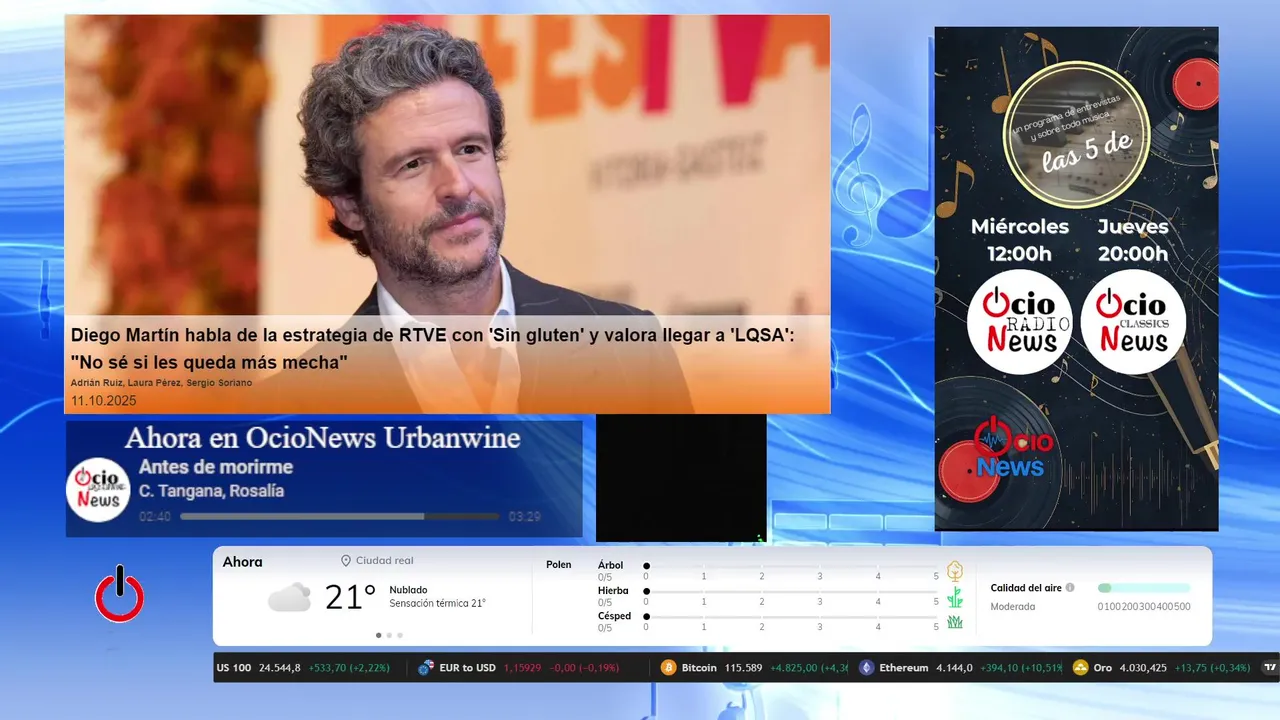
Task: Click the article date 11.10.2025
Action: point(103,401)
